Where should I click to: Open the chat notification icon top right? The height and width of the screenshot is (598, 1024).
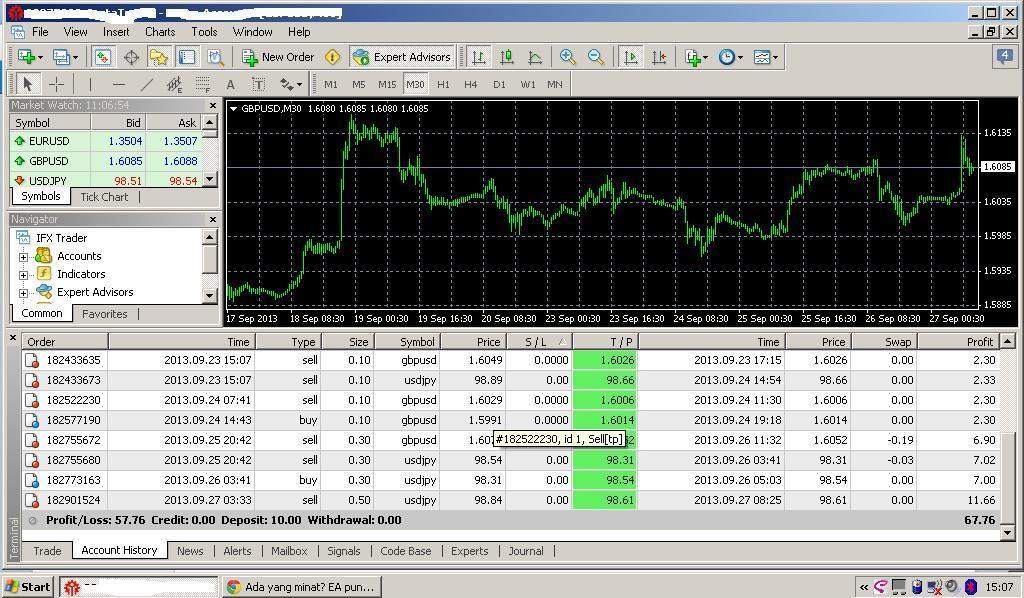click(1004, 57)
